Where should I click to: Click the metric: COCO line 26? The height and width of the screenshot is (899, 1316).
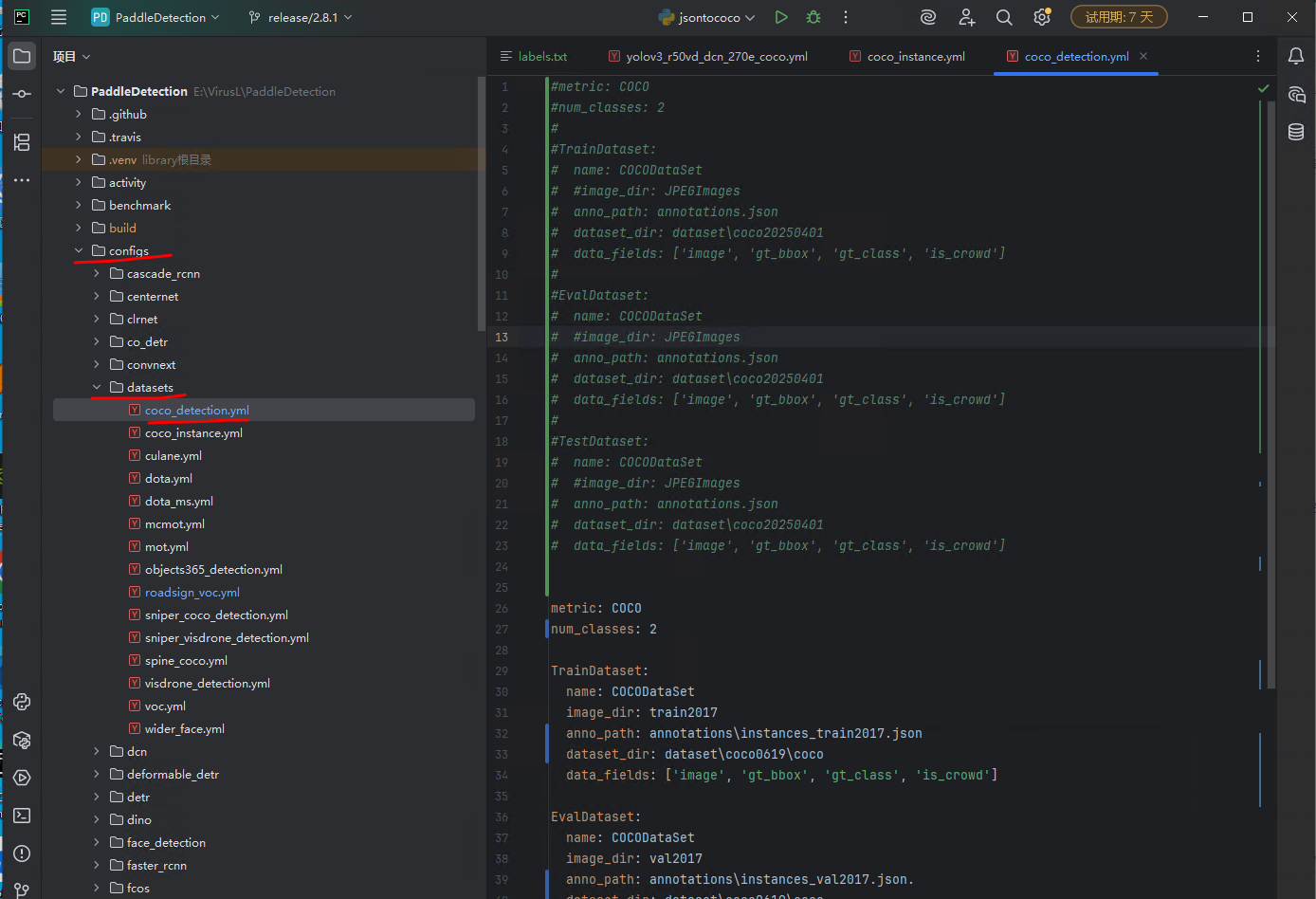(596, 608)
